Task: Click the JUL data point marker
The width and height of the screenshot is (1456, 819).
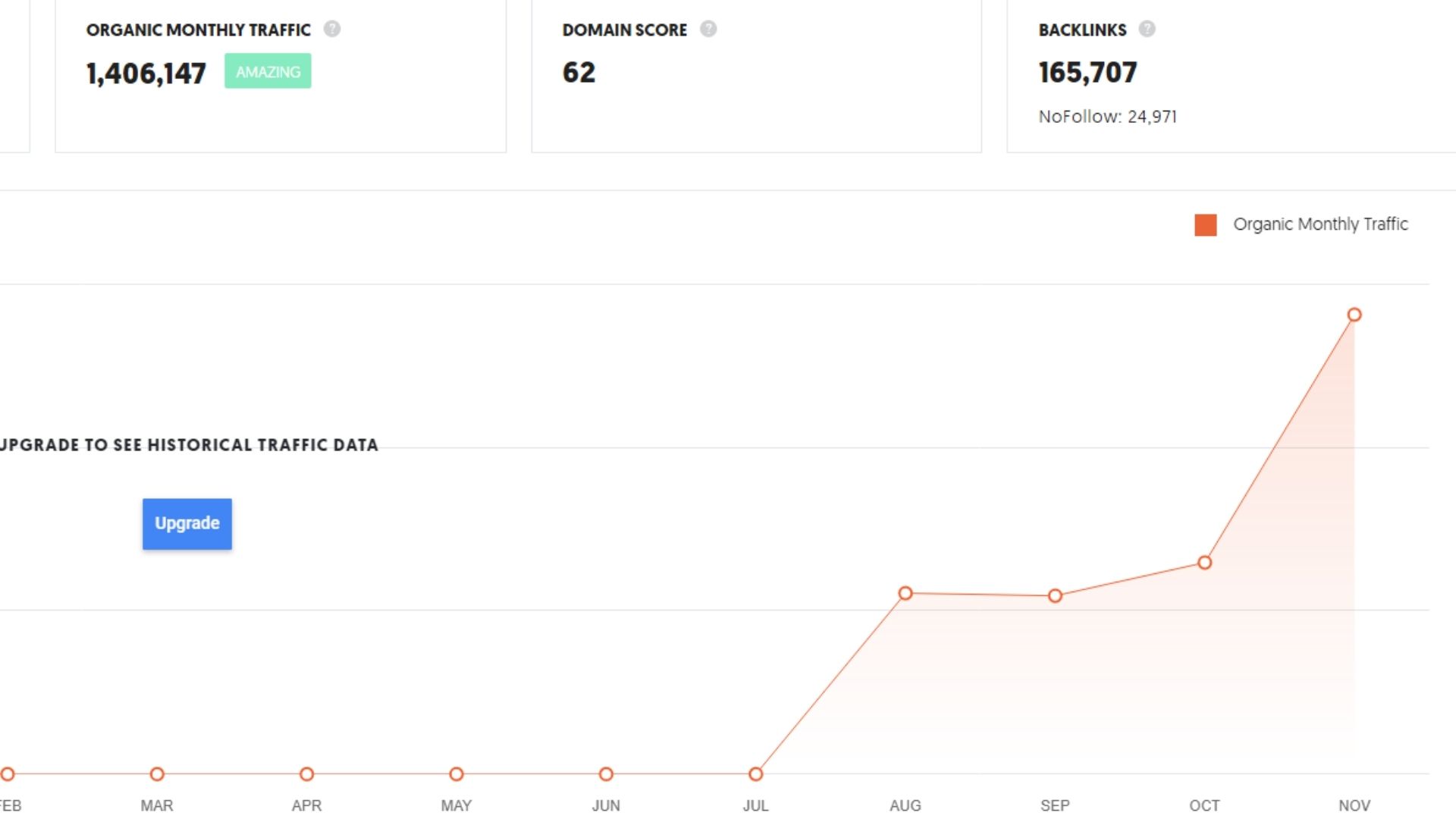Action: (x=755, y=774)
